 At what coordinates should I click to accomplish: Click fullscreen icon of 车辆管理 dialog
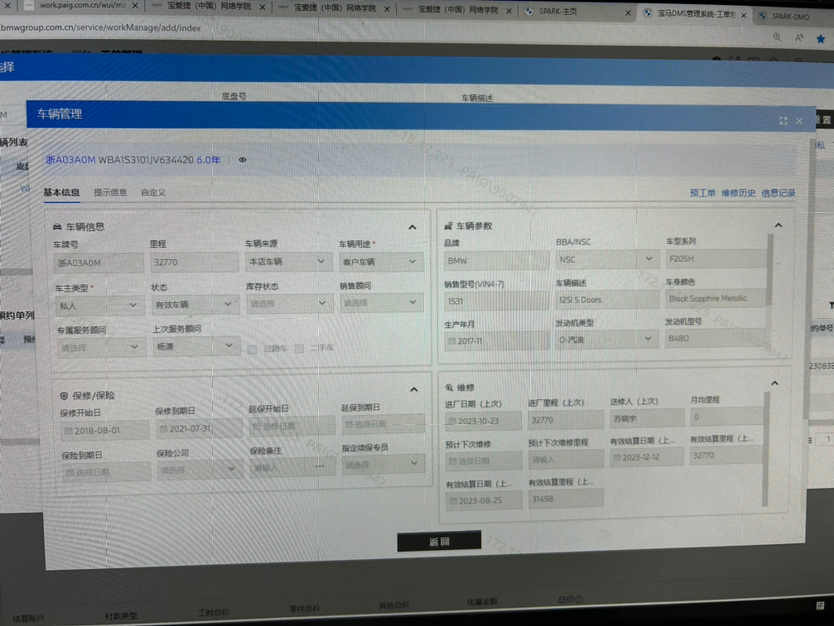click(x=783, y=121)
